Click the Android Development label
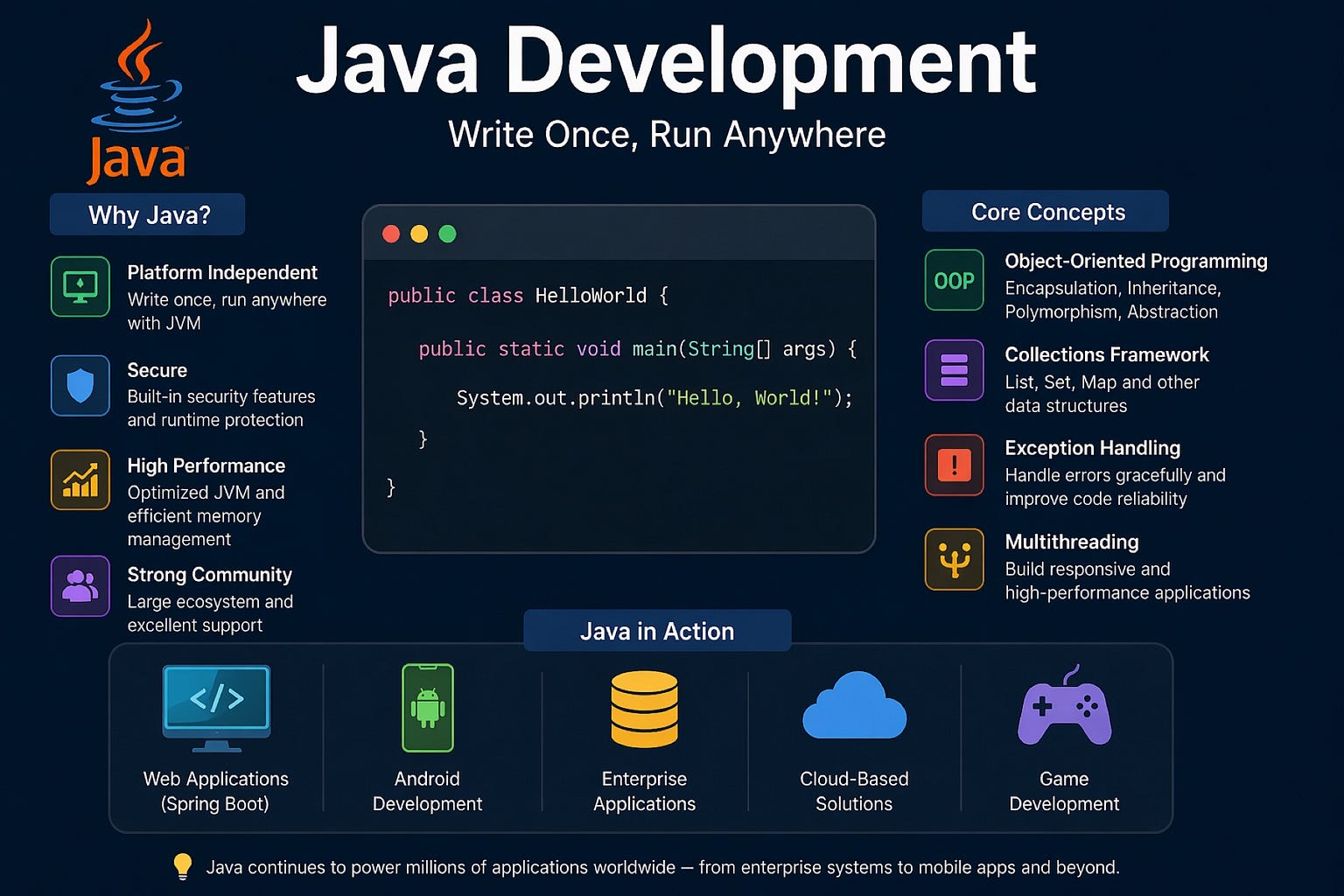The width and height of the screenshot is (1344, 896). click(x=427, y=791)
